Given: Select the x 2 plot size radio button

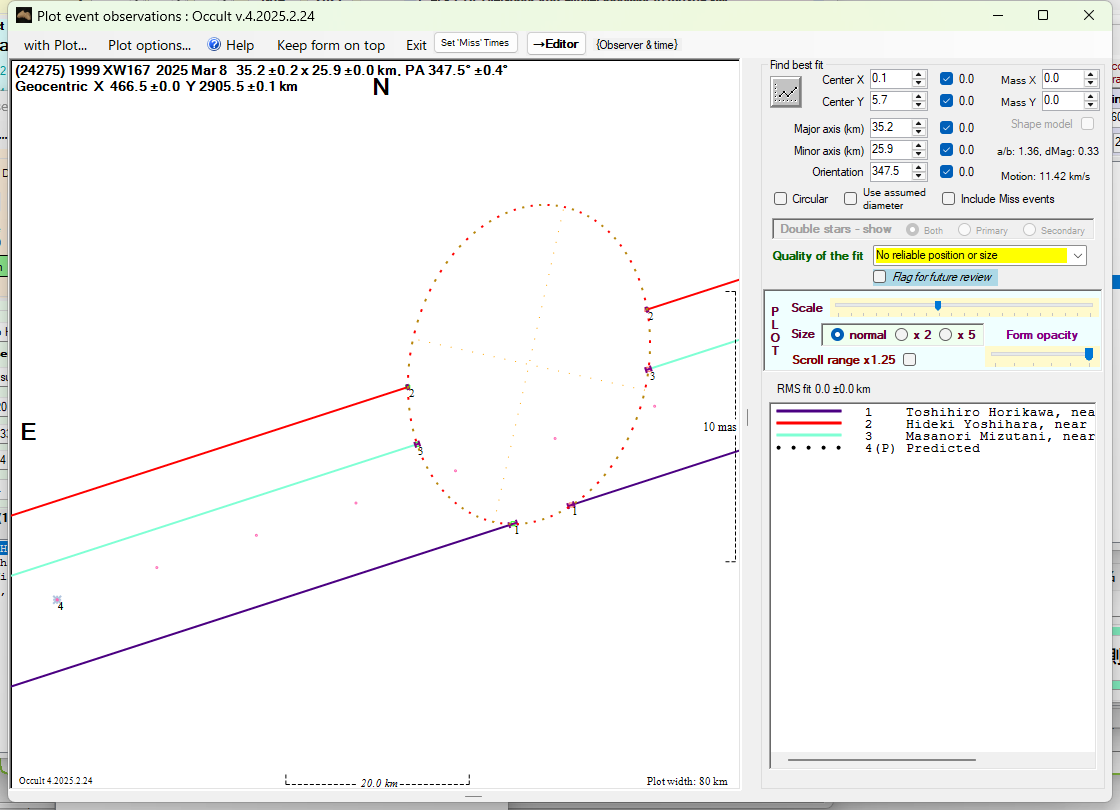Looking at the screenshot, I should pos(901,335).
